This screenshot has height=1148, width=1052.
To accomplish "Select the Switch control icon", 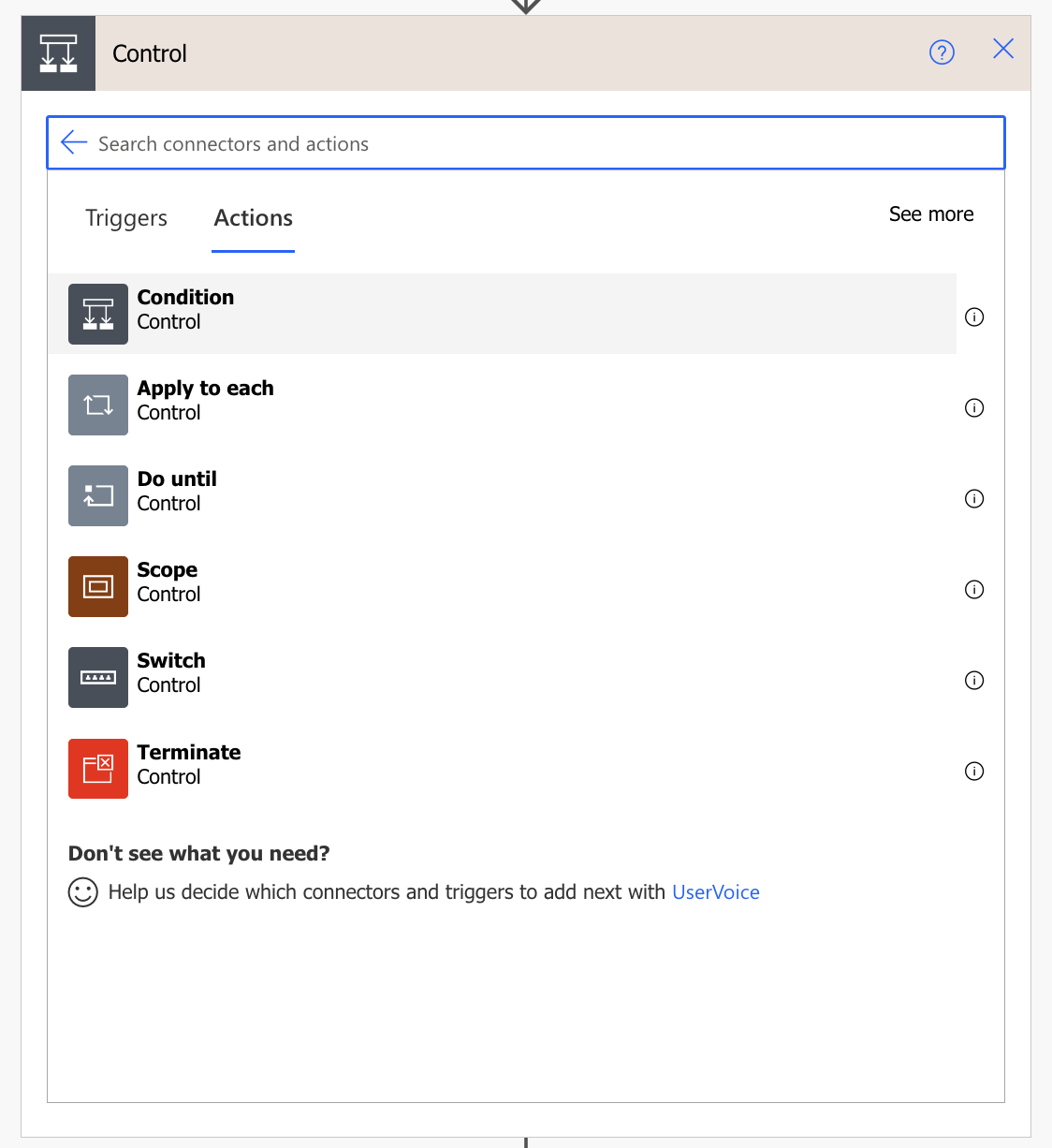I will (98, 677).
